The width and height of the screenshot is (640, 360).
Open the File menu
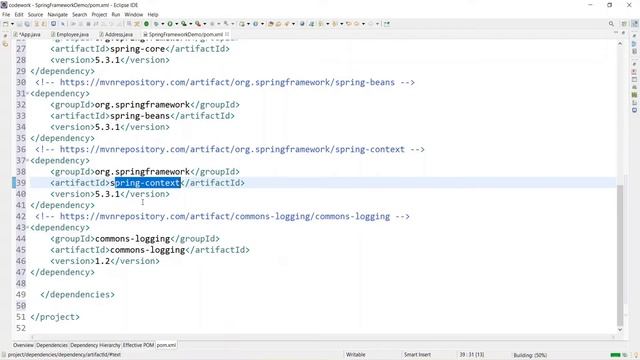(6, 14)
